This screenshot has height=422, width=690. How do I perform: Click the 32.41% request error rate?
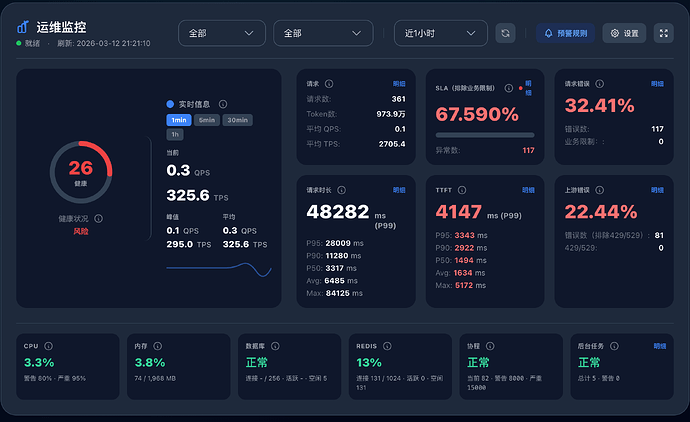(599, 106)
